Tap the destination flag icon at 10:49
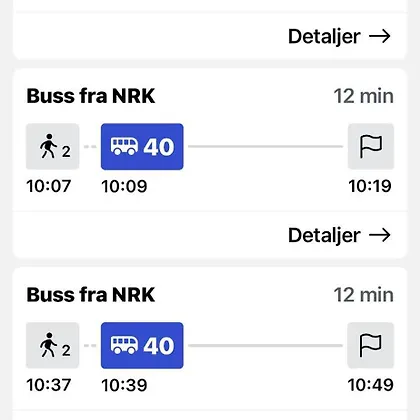The height and width of the screenshot is (420, 420). point(371,345)
